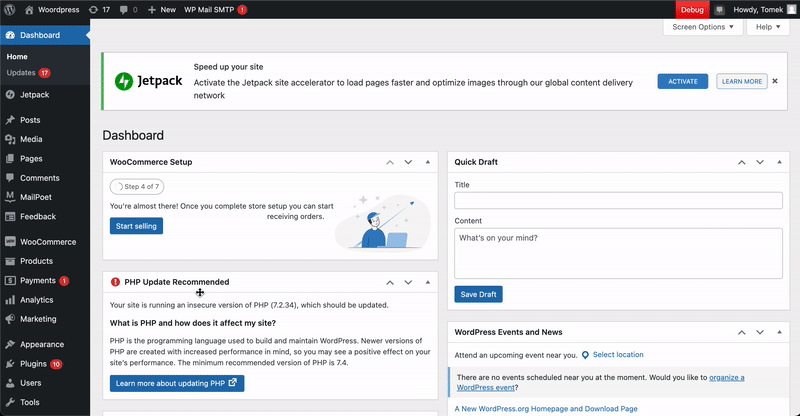Focus the Quick Draft Title field
Viewport: 800px width, 416px height.
618,200
